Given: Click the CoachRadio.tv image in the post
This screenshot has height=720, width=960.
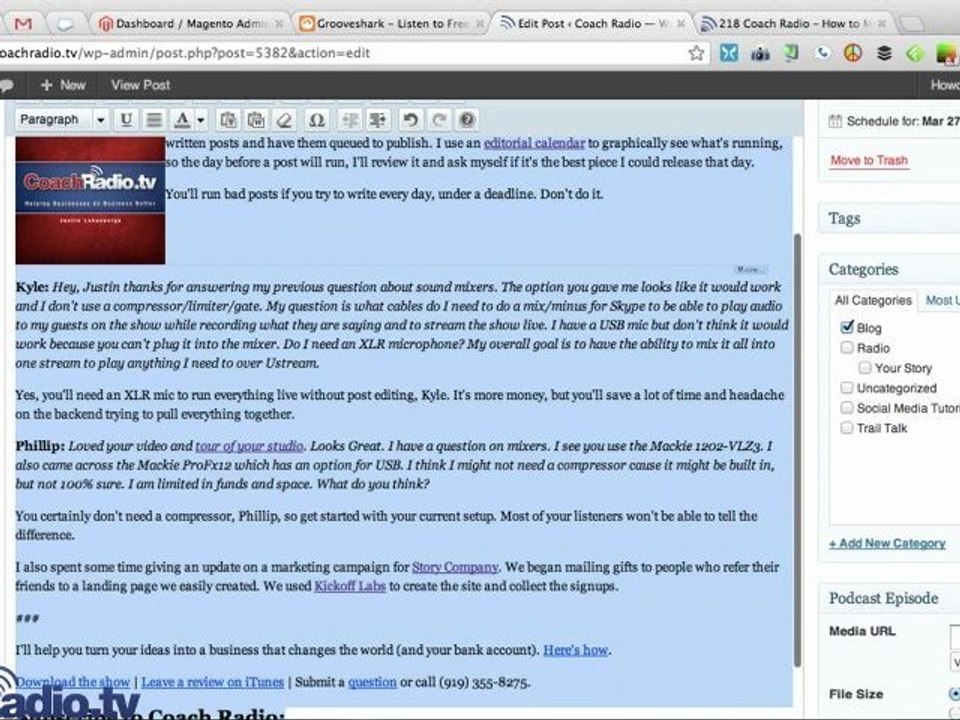Looking at the screenshot, I should (x=90, y=200).
